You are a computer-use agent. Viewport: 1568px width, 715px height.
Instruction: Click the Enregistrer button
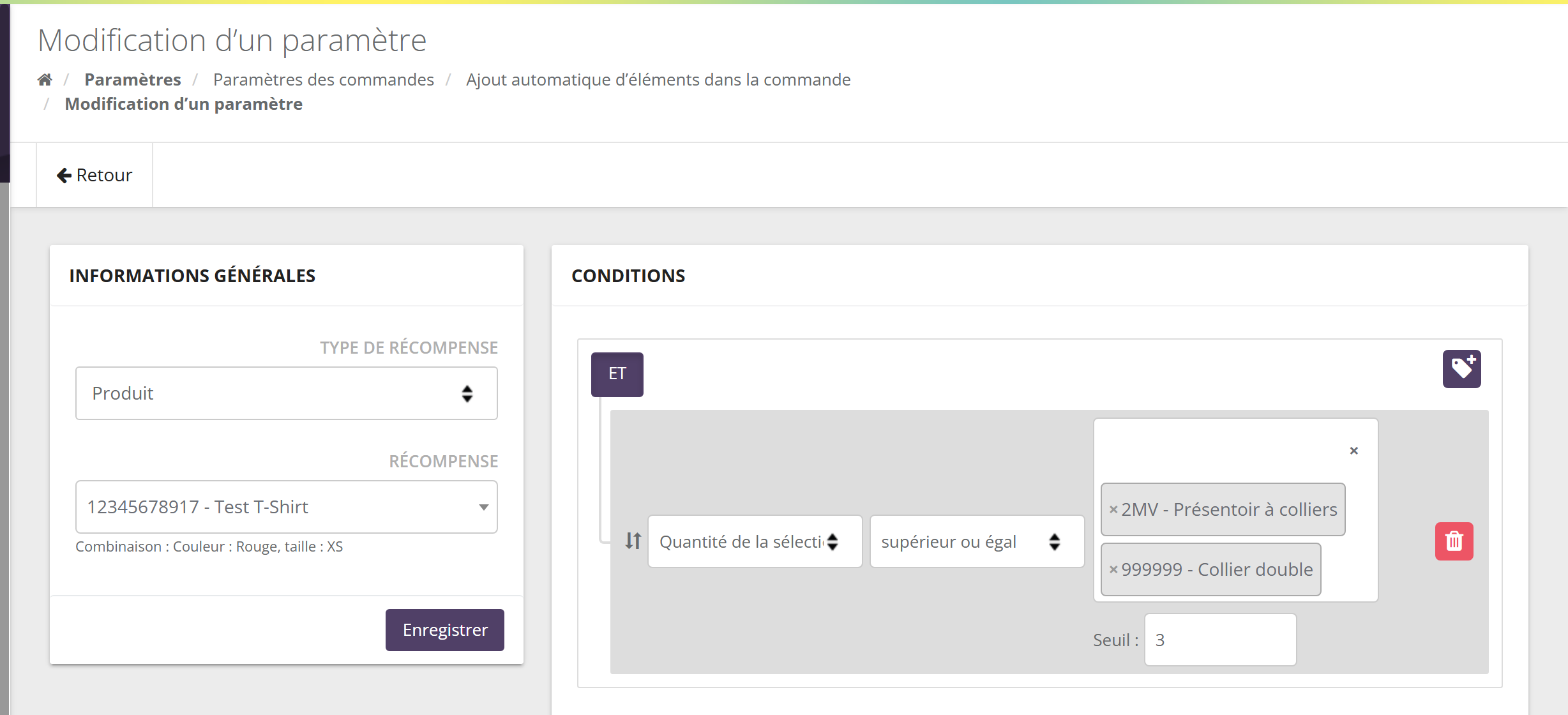coord(445,630)
